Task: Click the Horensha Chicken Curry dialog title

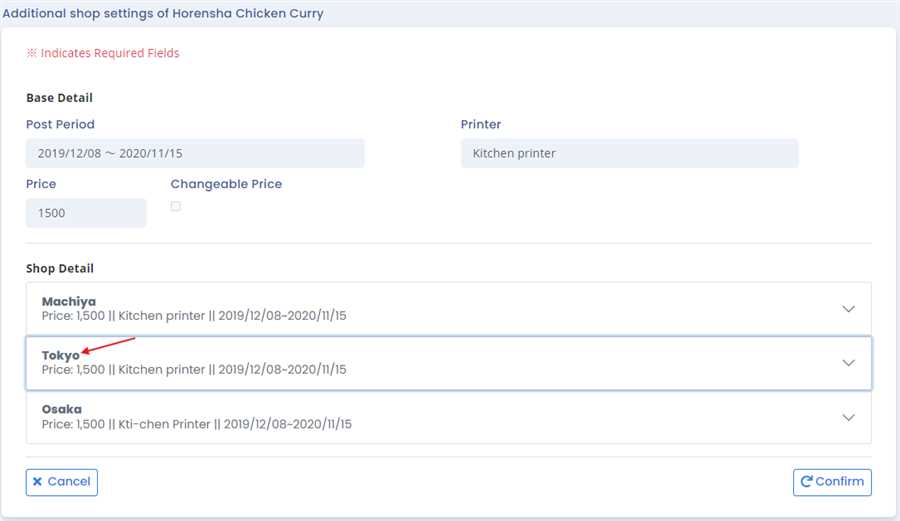Action: [163, 14]
